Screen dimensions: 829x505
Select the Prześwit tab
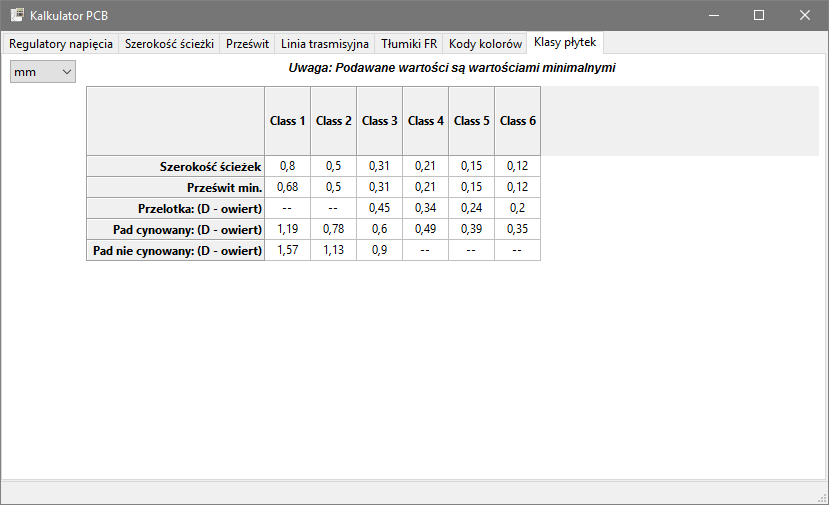tap(247, 44)
